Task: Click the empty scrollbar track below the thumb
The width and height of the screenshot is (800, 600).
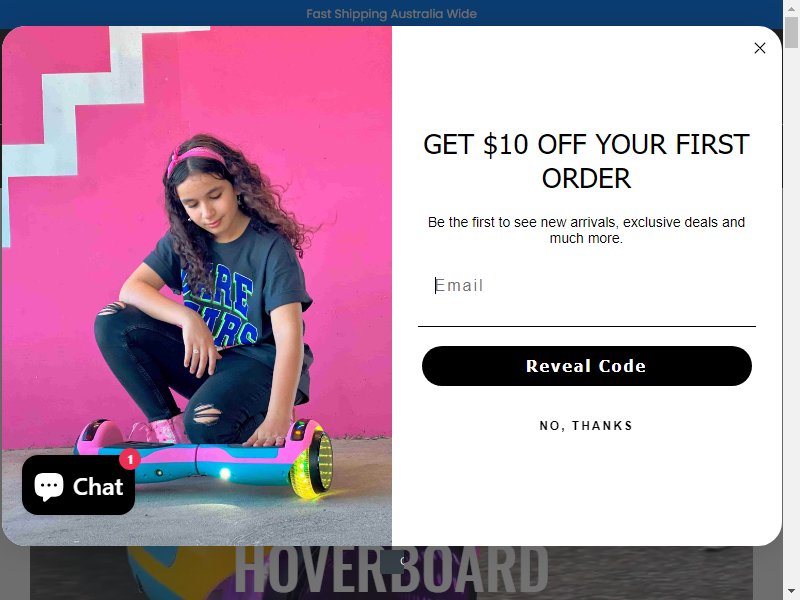Action: (x=791, y=316)
